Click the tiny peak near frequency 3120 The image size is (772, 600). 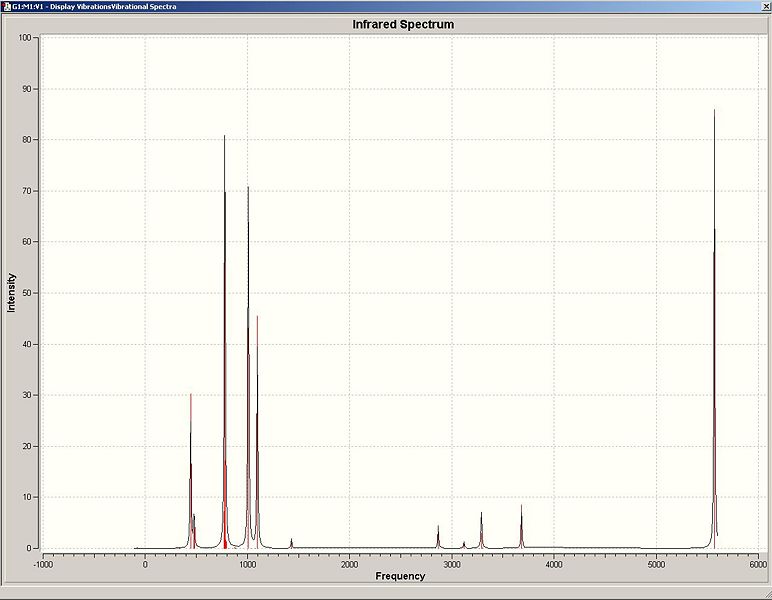coord(464,545)
